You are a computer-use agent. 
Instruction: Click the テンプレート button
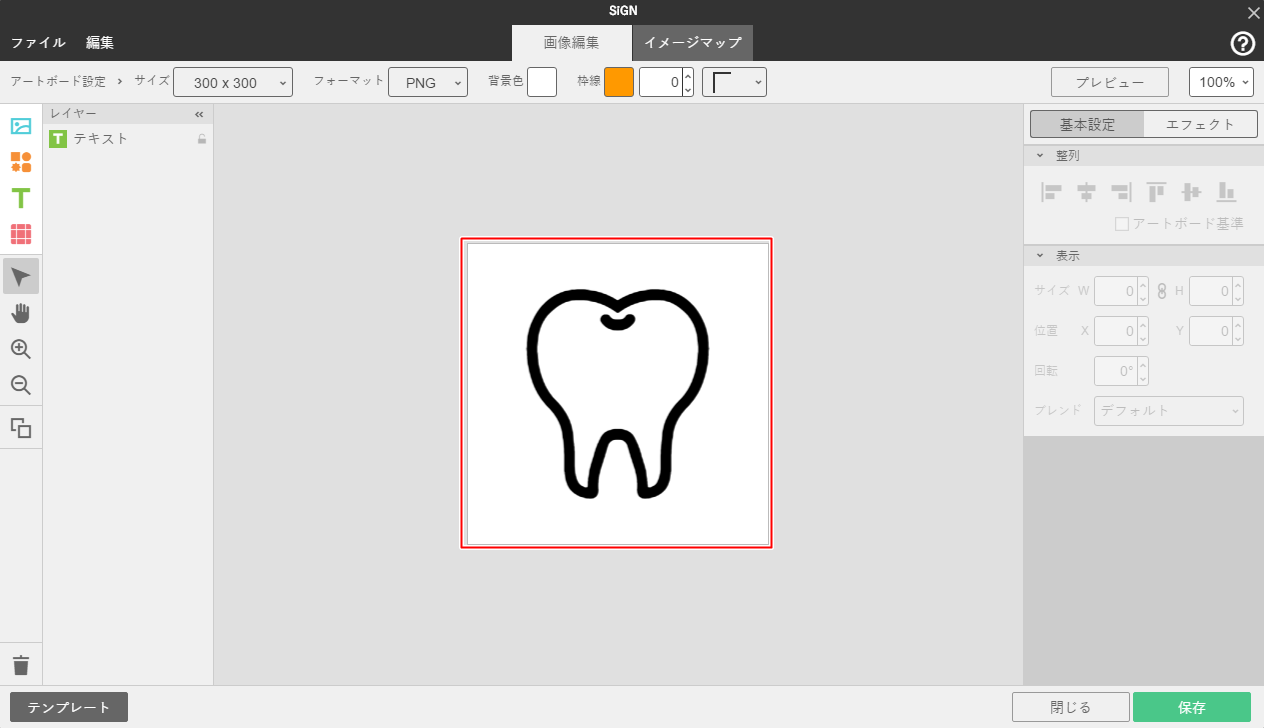coord(69,707)
